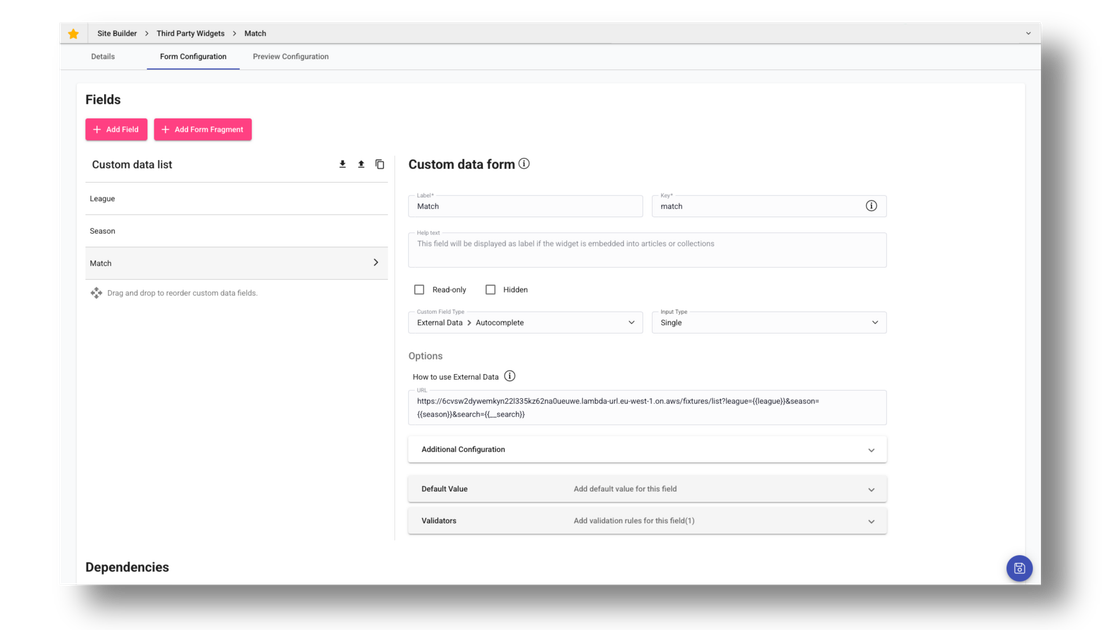Click the Add Field button
Screen dimensions: 1104x630
116,129
